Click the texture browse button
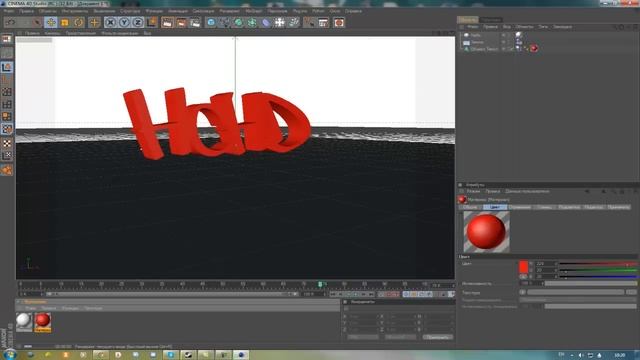This screenshot has height=360, width=640. click(631, 292)
